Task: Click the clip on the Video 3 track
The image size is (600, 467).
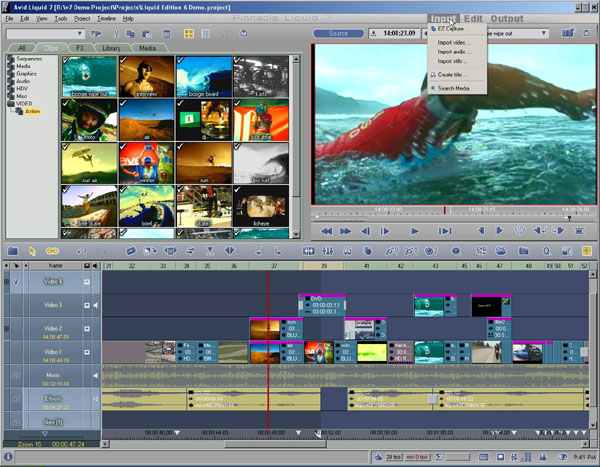Action: 322,305
